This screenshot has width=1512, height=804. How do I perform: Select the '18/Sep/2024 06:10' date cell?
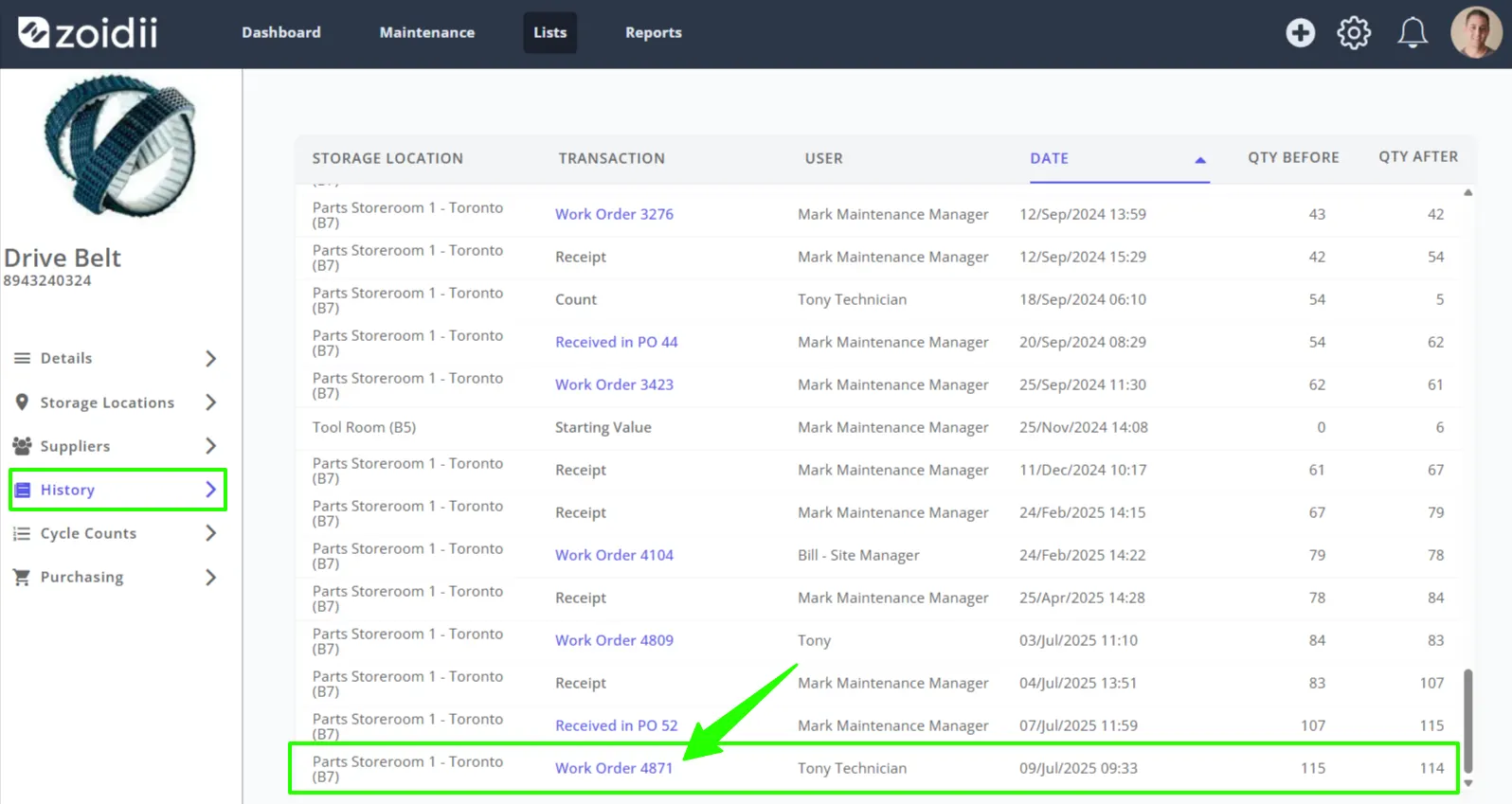pos(1083,299)
